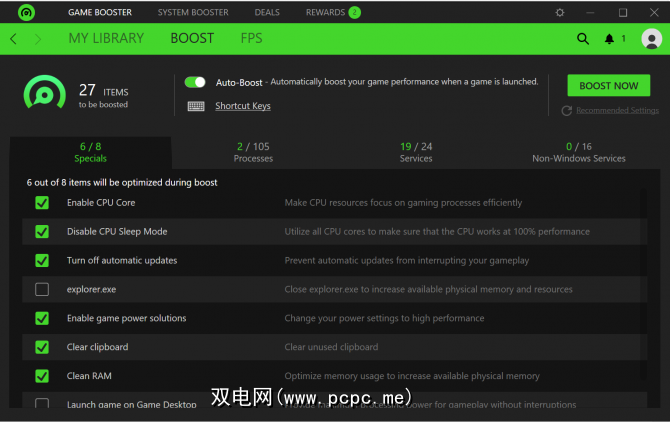Uncheck Enable game power solutions checkbox
This screenshot has height=422, width=670.
tap(42, 318)
